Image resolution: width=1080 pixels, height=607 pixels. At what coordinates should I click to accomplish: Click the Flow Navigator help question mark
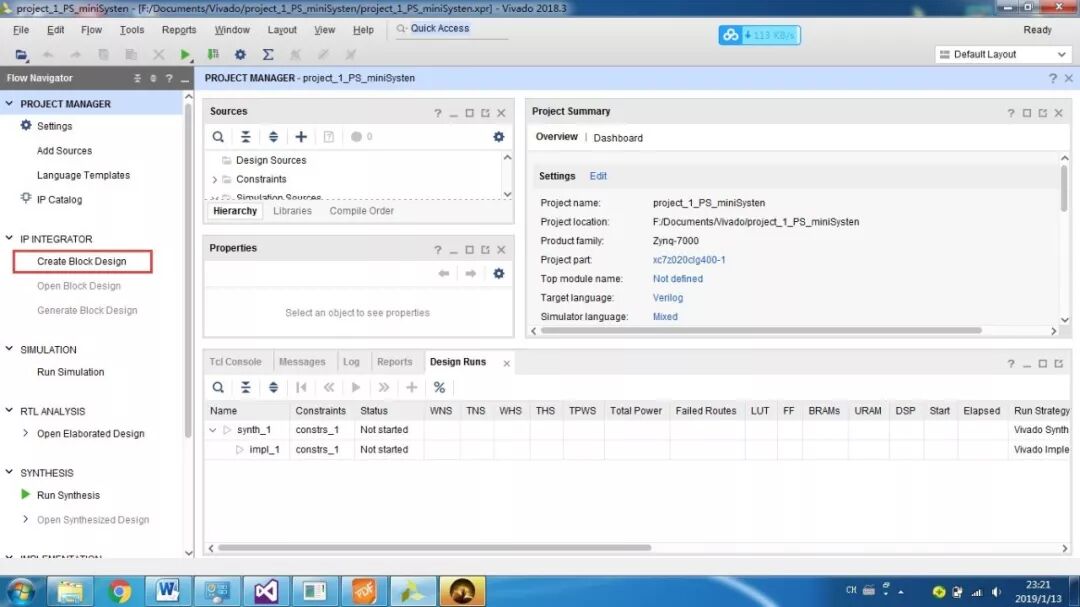pyautogui.click(x=169, y=79)
